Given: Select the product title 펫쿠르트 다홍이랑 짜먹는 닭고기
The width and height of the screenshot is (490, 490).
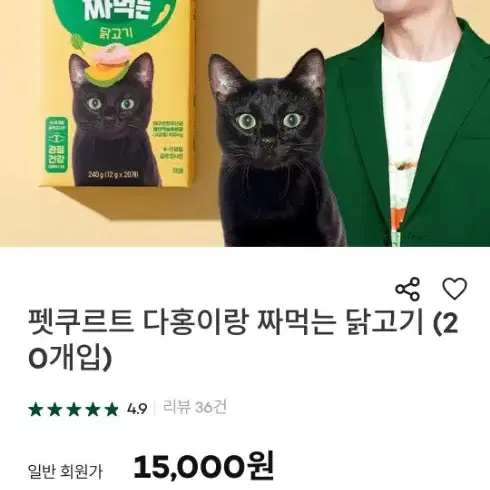Looking at the screenshot, I should (x=226, y=323).
